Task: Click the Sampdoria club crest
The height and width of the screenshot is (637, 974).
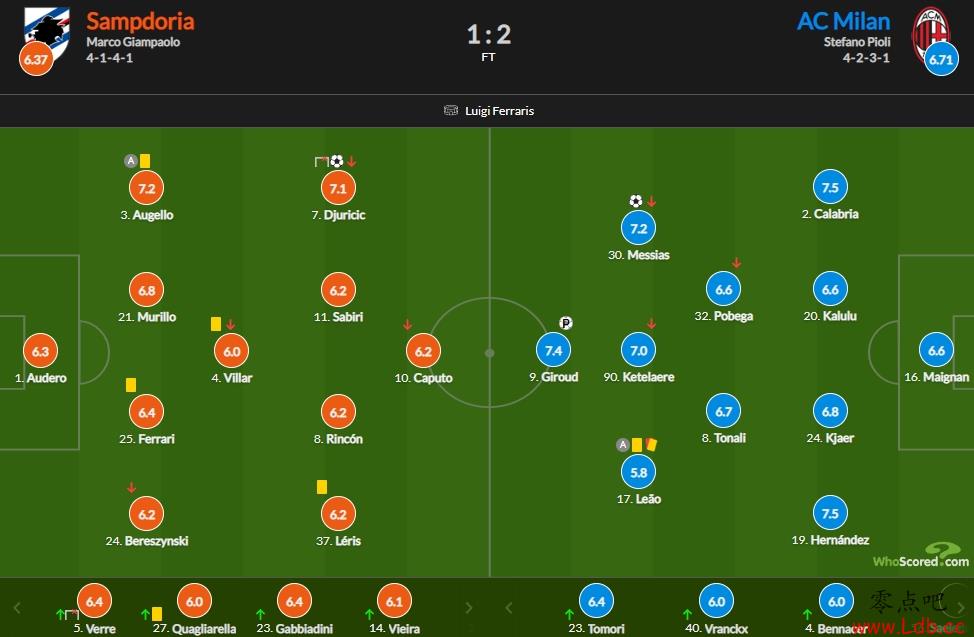Action: (47, 32)
